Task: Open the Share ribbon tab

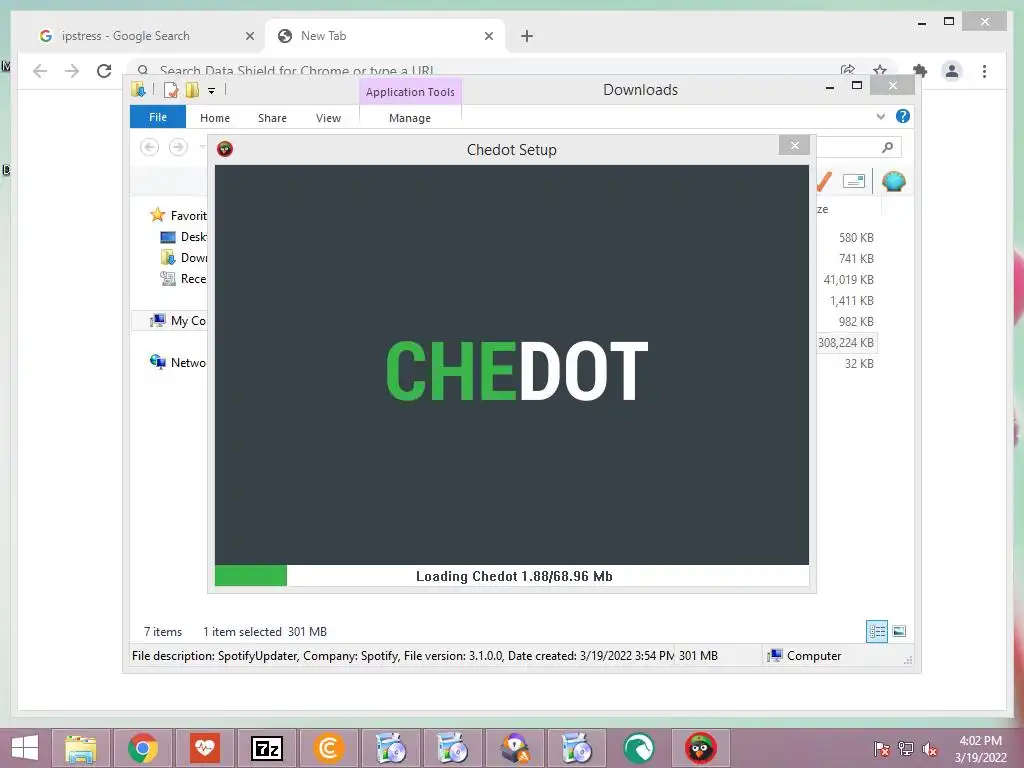Action: [272, 118]
